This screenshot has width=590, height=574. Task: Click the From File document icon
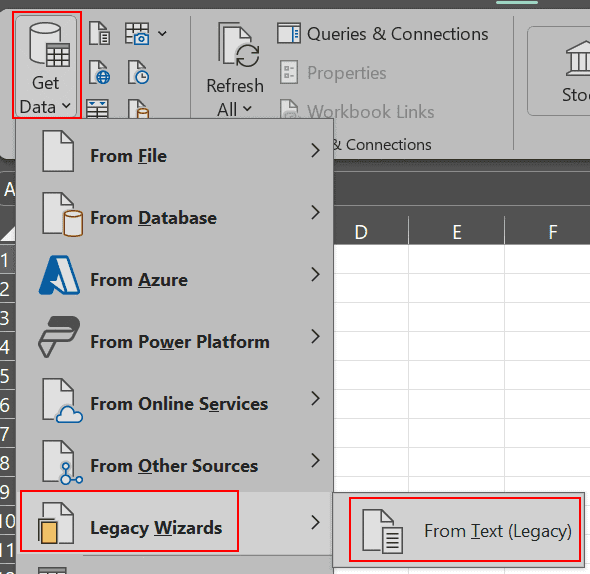tap(58, 151)
